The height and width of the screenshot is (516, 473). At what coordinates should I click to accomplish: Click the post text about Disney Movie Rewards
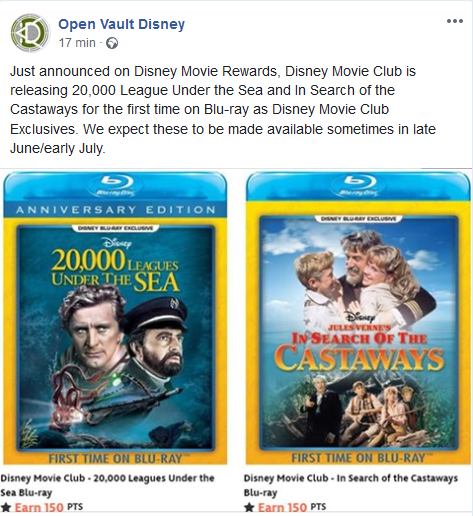(x=223, y=110)
